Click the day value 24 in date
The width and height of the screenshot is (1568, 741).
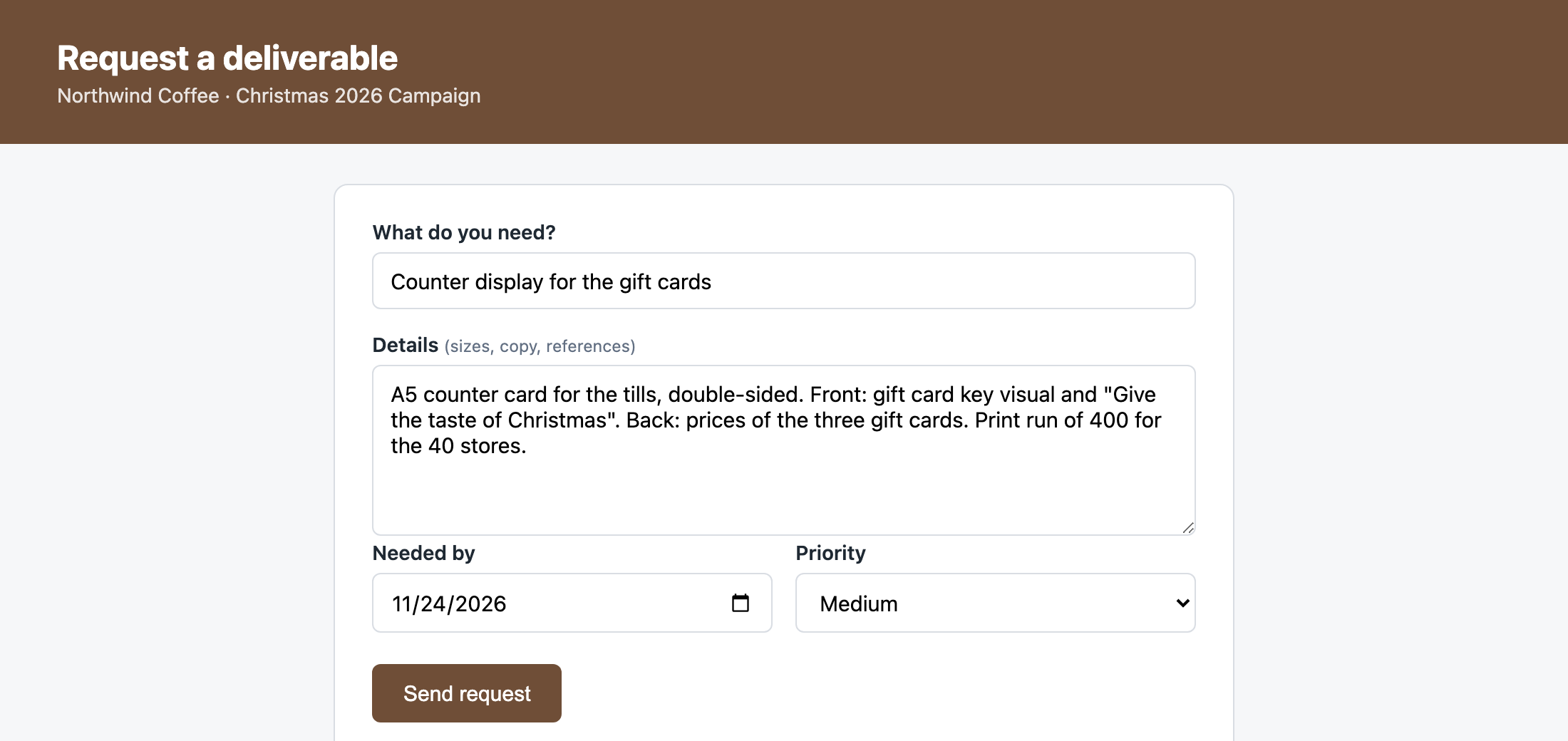click(433, 603)
